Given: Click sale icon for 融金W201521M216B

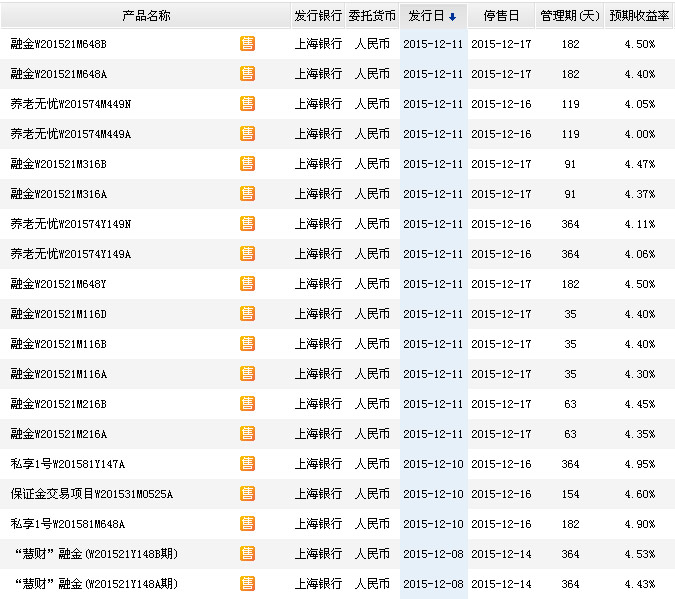Looking at the screenshot, I should pos(248,403).
